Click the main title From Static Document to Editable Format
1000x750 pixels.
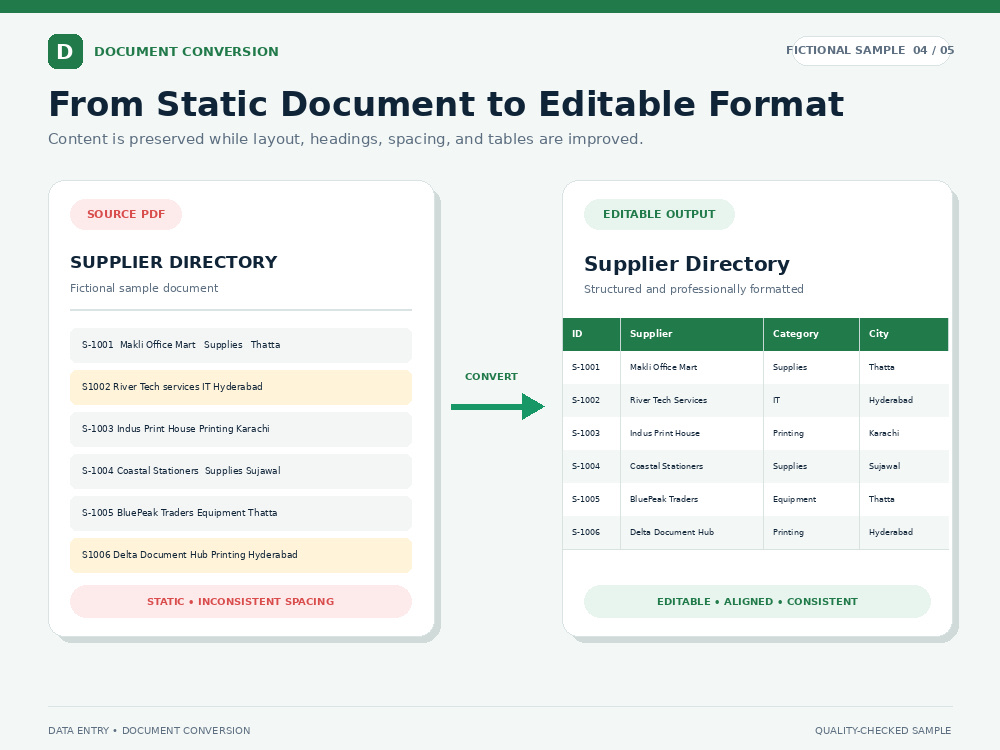pos(446,104)
